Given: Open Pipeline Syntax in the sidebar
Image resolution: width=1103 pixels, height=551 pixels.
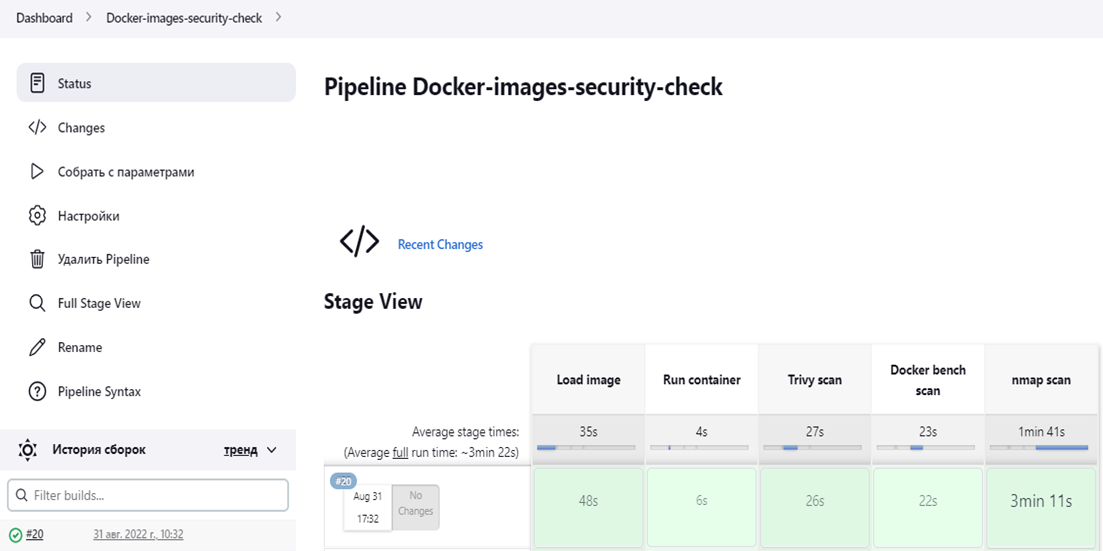Looking at the screenshot, I should coord(156,391).
